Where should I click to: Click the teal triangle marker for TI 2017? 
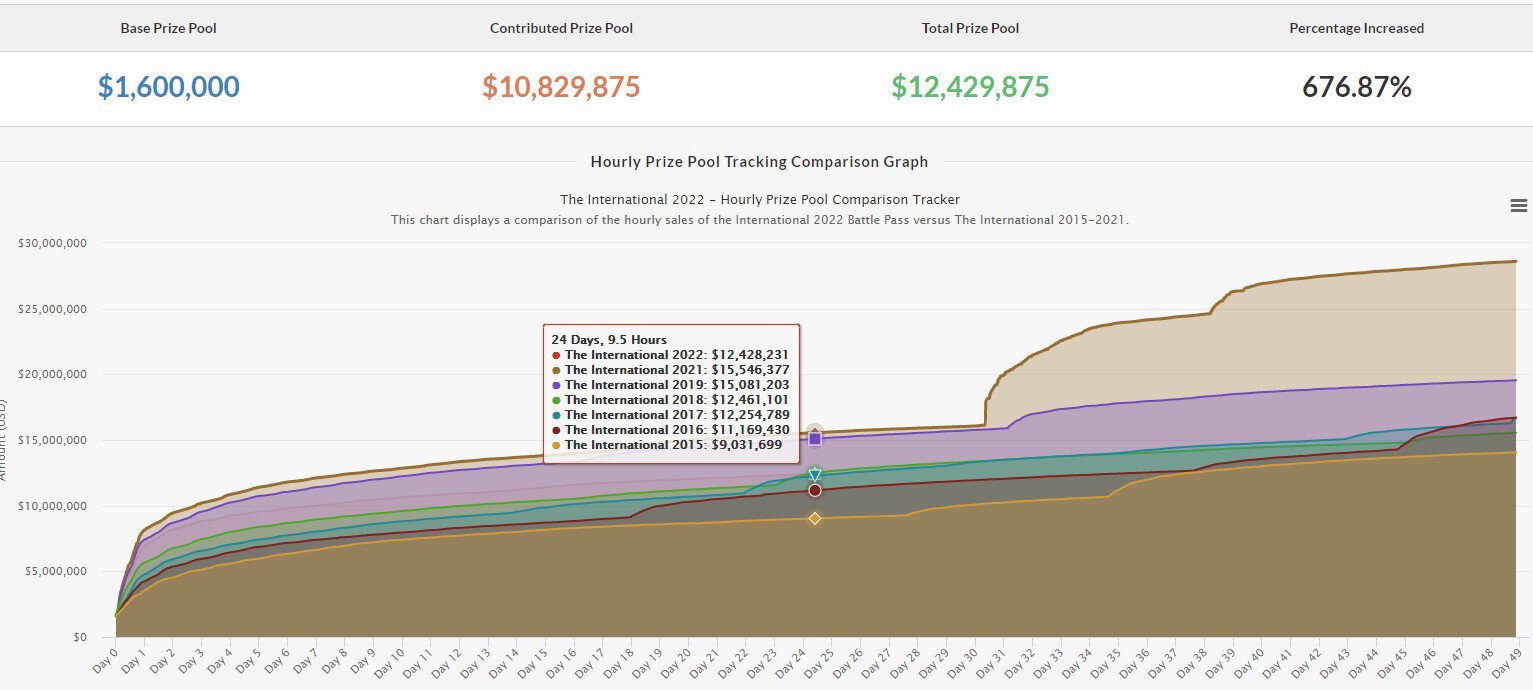tap(815, 475)
